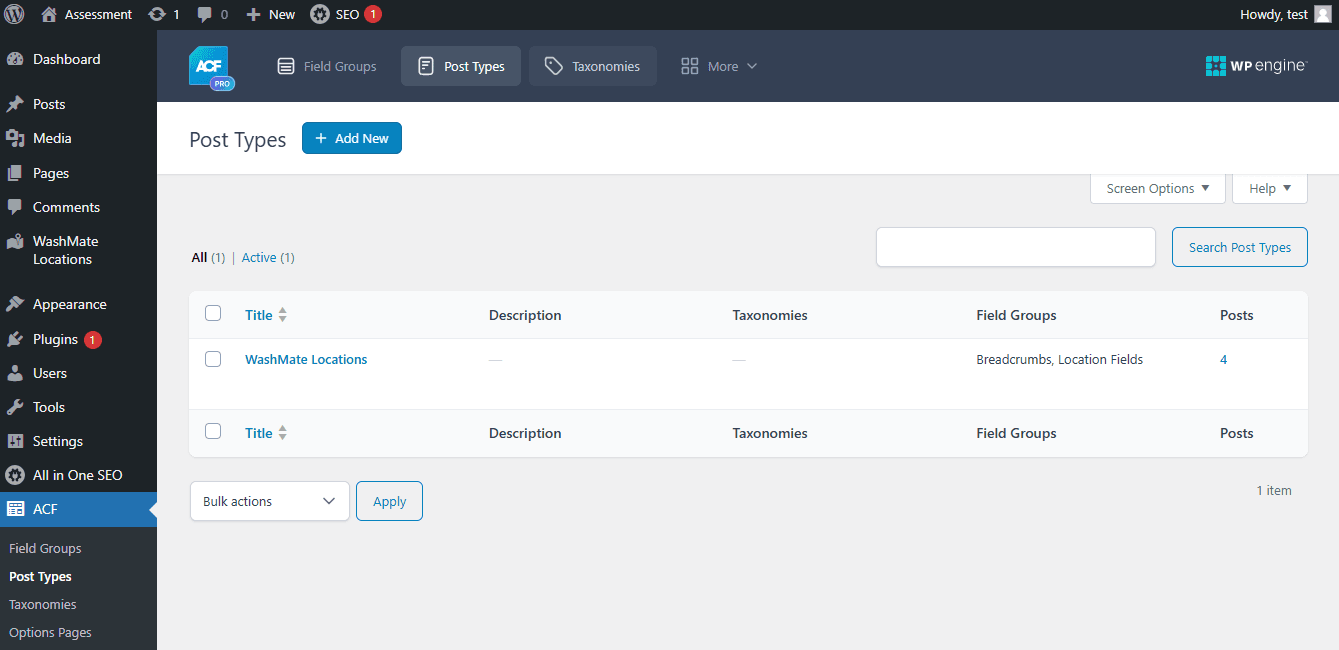Viewport: 1339px width, 650px height.
Task: Click the post types search field
Action: coord(1015,247)
